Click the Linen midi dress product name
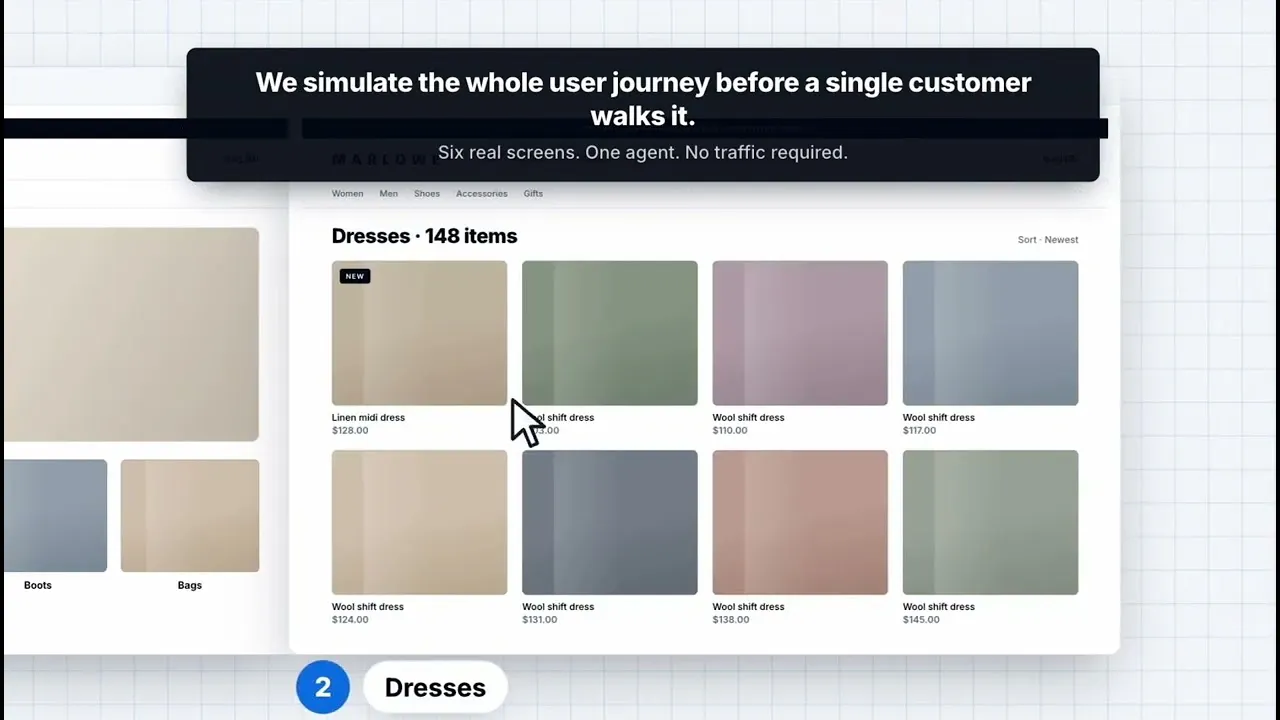1280x720 pixels. coord(368,418)
